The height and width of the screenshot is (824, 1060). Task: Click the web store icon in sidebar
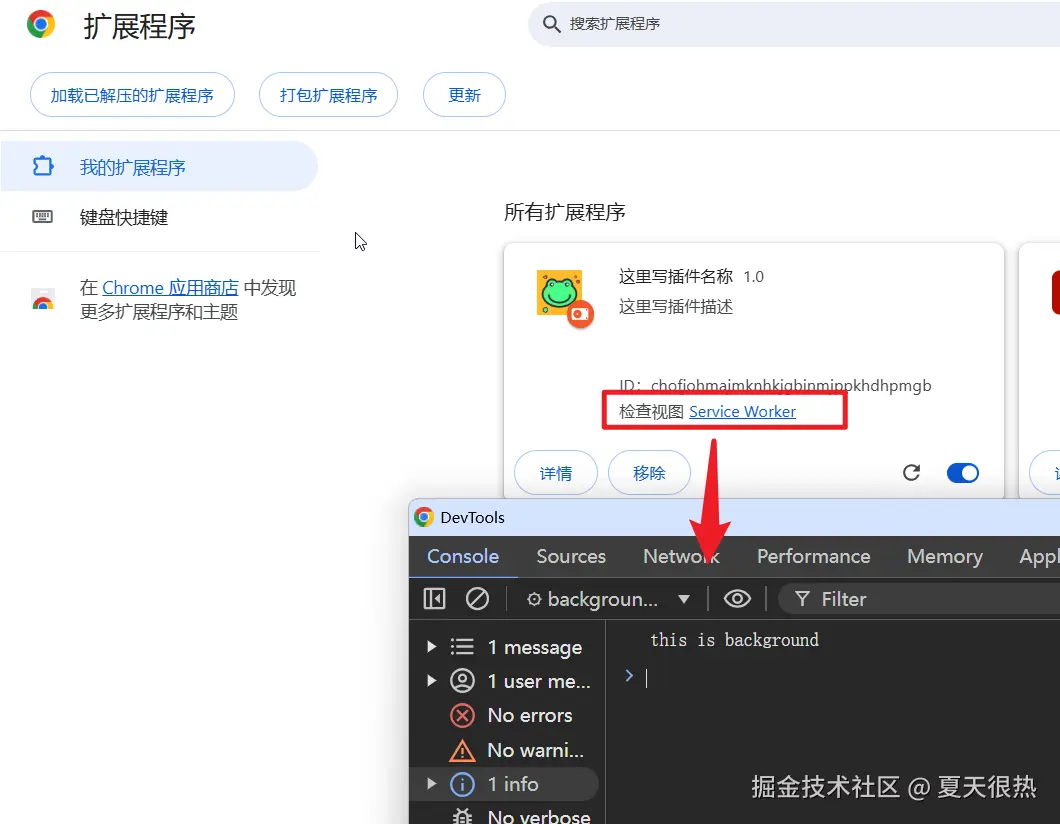43,299
